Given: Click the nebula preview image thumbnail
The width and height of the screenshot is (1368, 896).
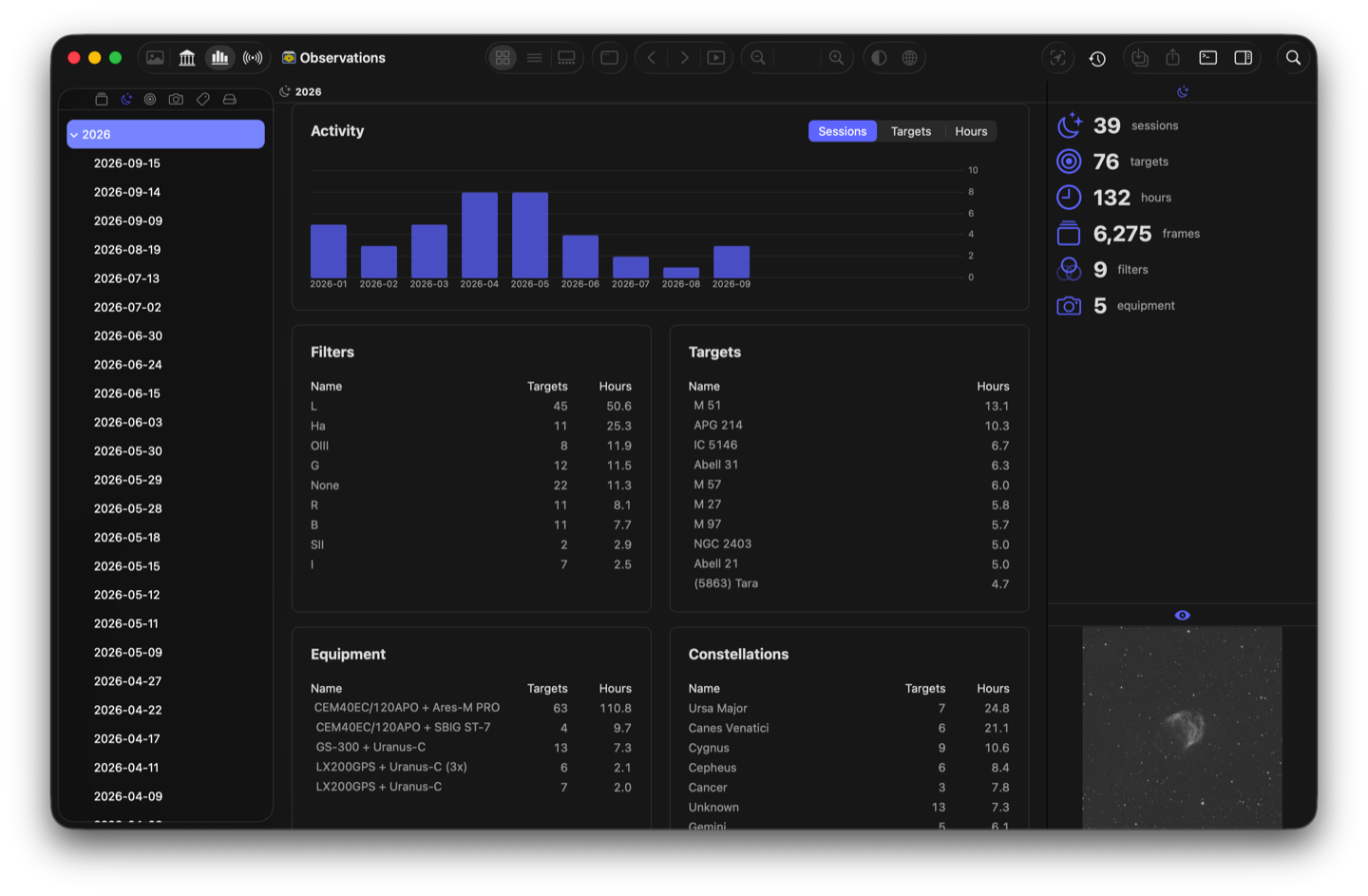Looking at the screenshot, I should tap(1182, 727).
